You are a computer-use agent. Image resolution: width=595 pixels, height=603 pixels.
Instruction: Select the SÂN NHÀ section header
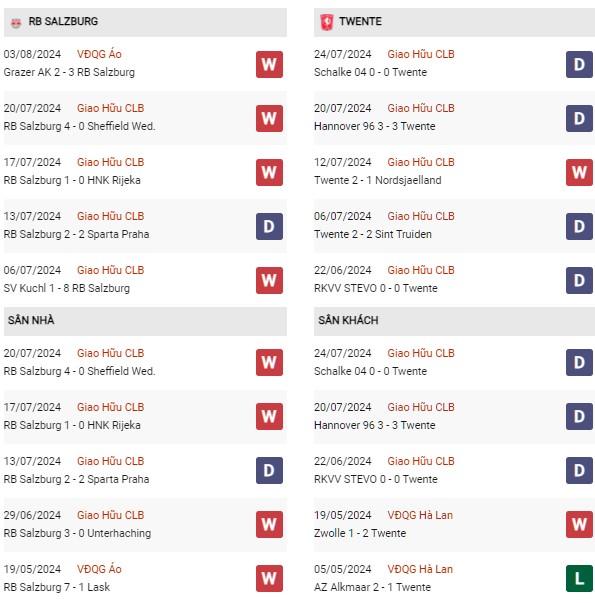tap(145, 320)
